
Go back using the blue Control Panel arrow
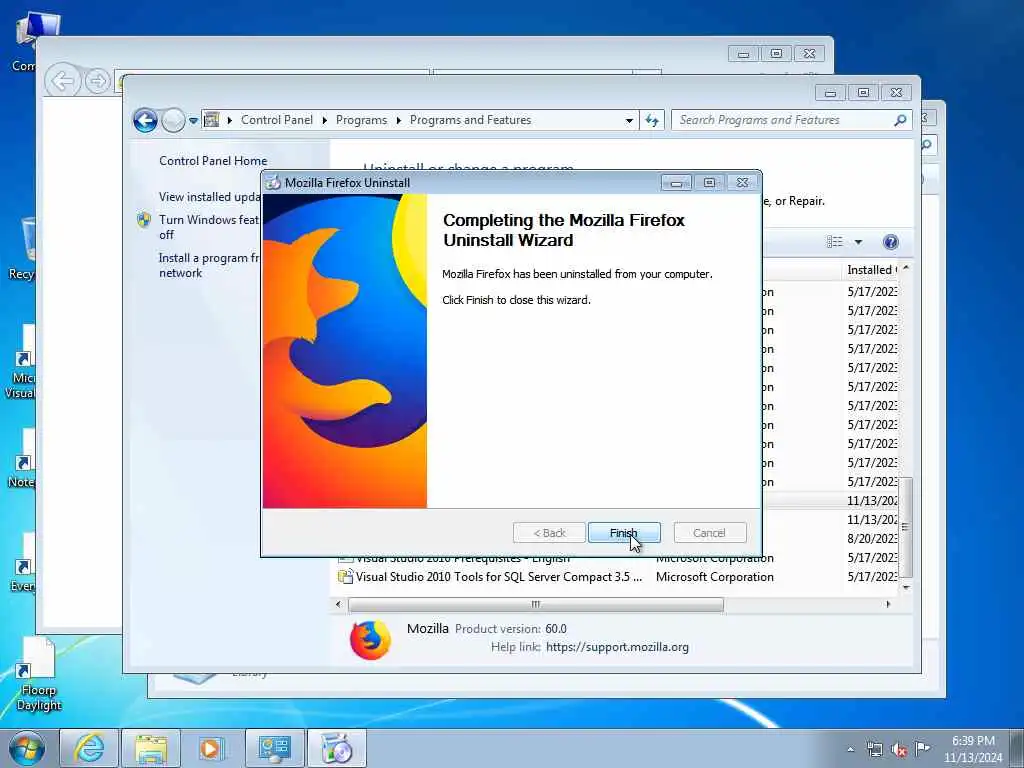(x=145, y=120)
